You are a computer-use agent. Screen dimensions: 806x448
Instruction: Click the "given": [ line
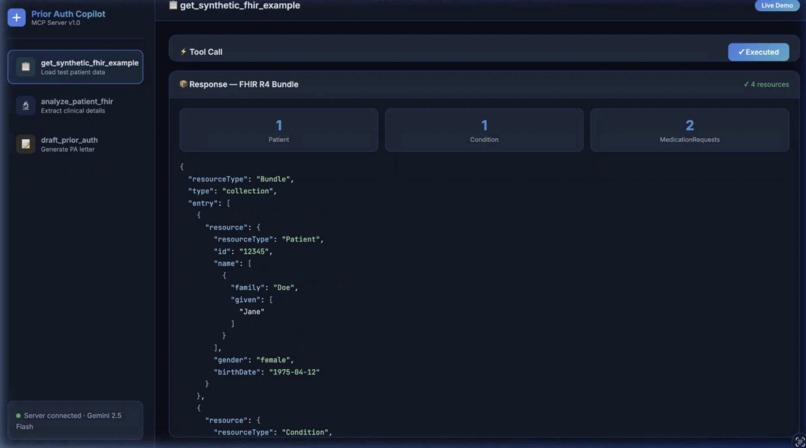(x=252, y=300)
